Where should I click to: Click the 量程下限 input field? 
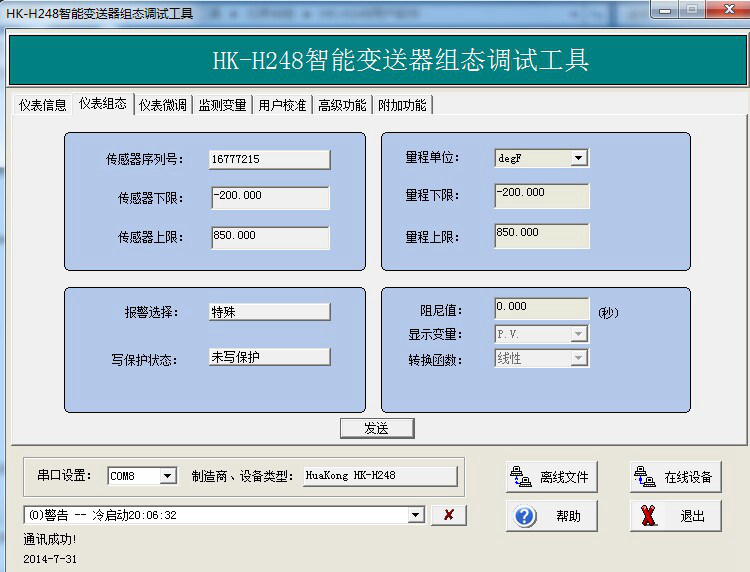coord(541,196)
